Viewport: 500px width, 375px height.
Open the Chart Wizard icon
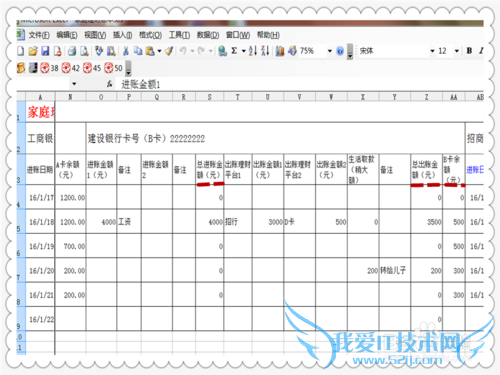click(280, 51)
